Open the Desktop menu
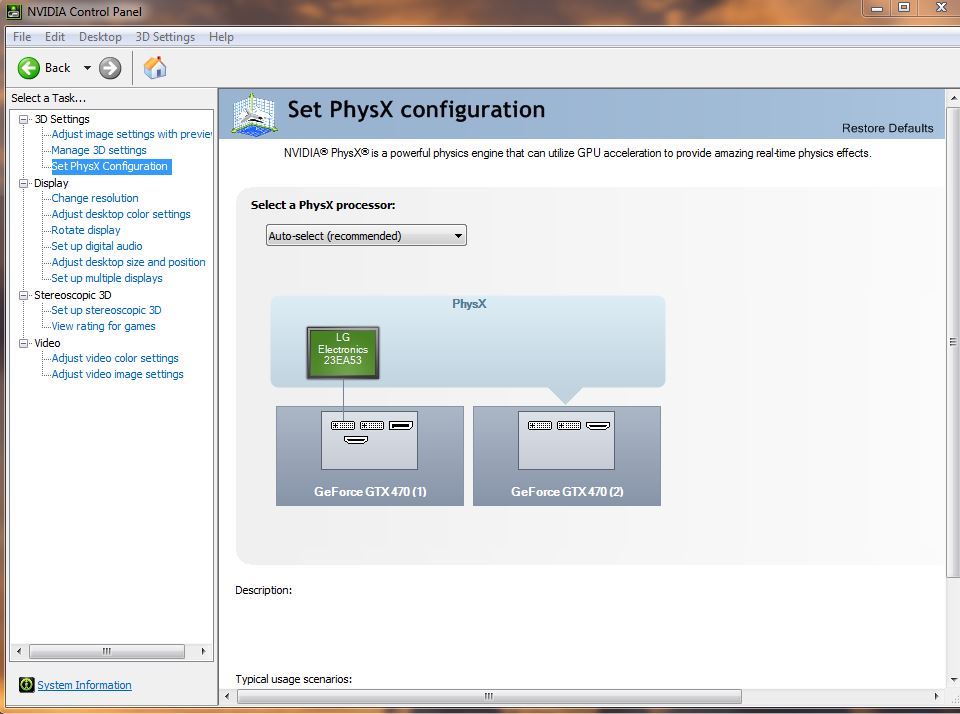The width and height of the screenshot is (960, 714). coord(100,37)
